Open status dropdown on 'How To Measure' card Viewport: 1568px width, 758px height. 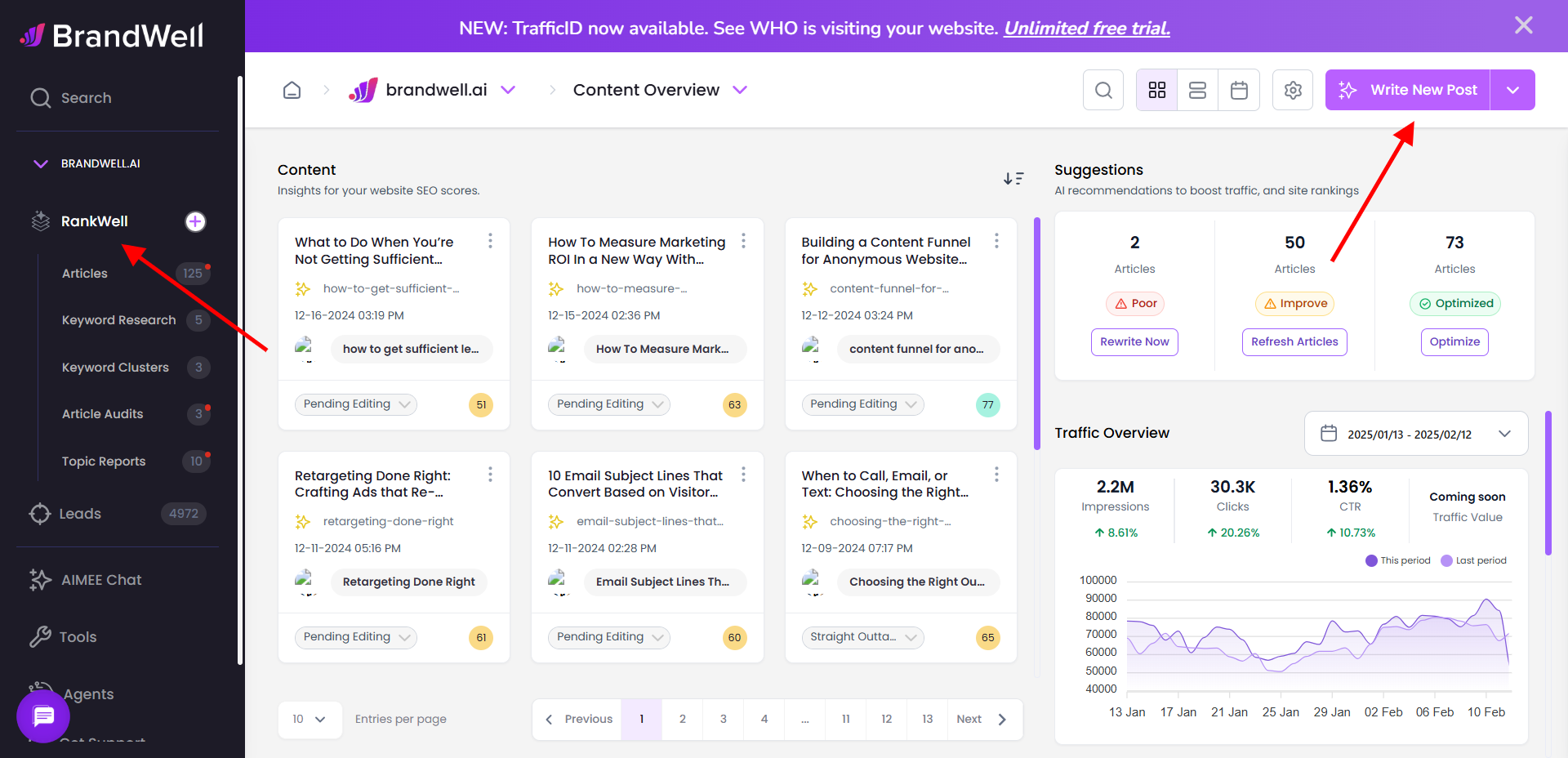coord(609,404)
